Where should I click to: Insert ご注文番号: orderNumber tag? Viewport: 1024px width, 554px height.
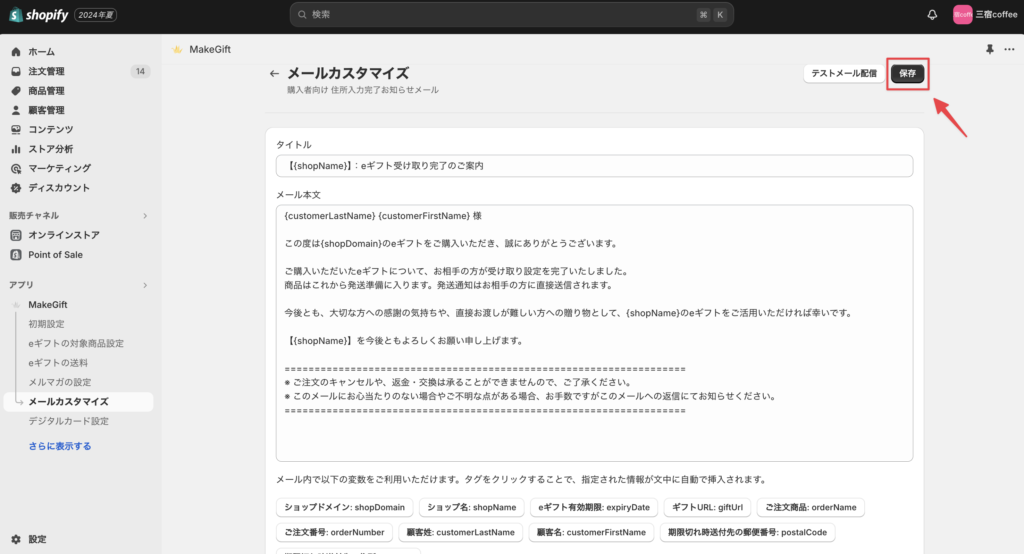click(x=334, y=532)
